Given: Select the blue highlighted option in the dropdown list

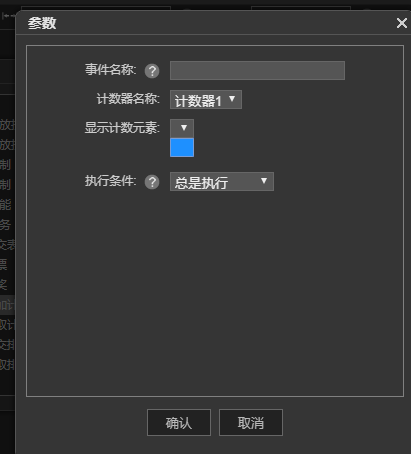Looking at the screenshot, I should 182,147.
